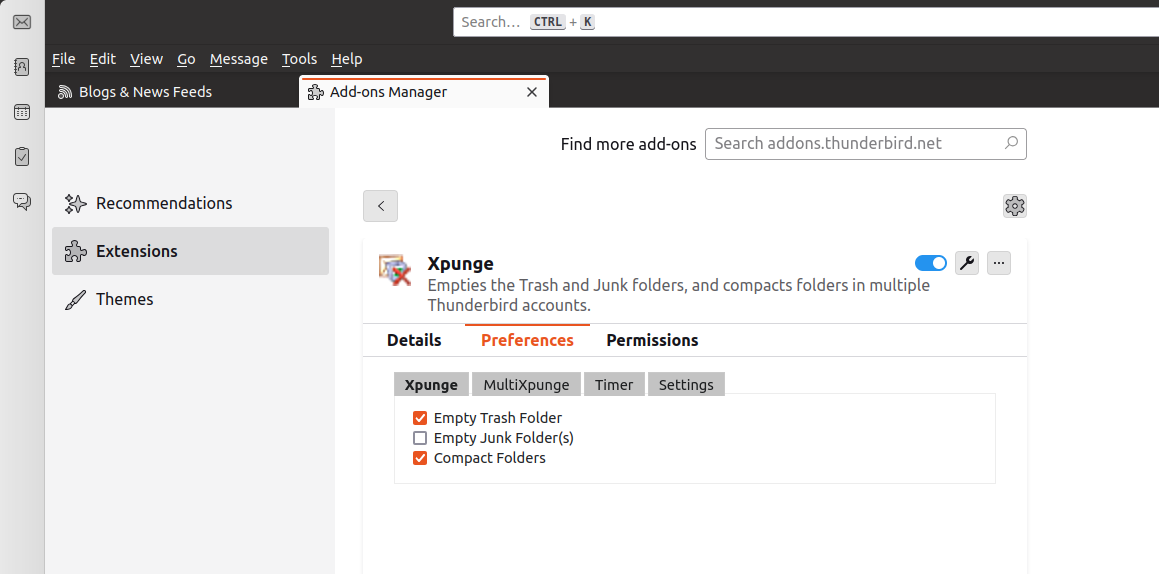Disable the Xpunge extension toggle
The height and width of the screenshot is (574, 1159).
pos(931,263)
